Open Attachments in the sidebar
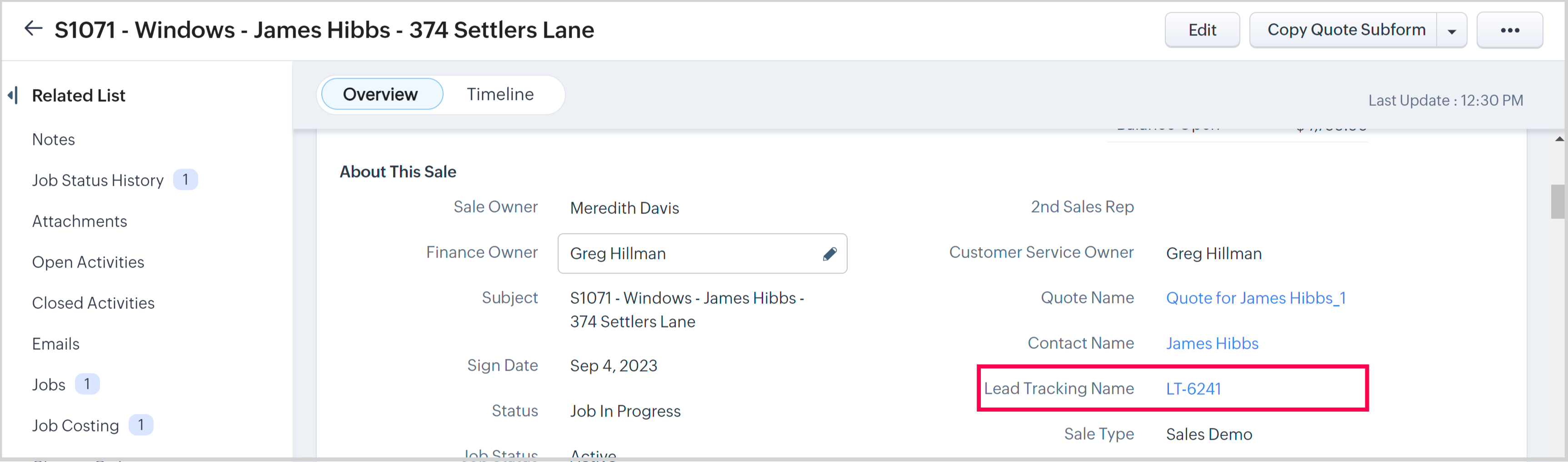Viewport: 1568px width, 462px height. click(x=80, y=221)
